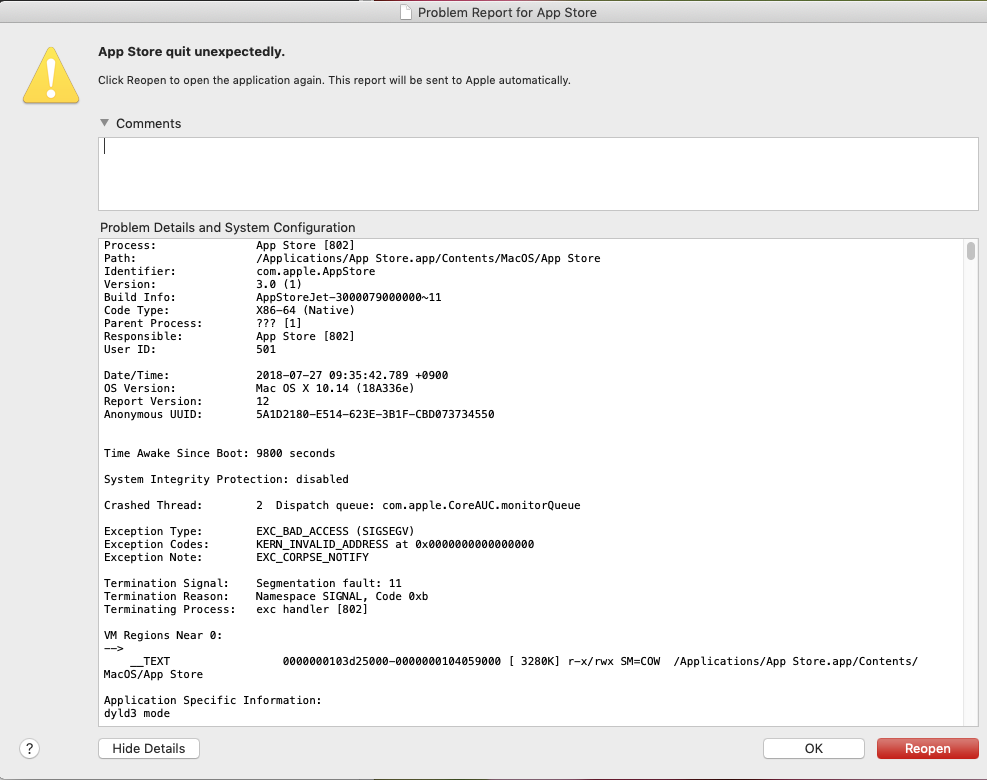Click Crashed Thread com.apple.CoreAUC.monitorQueue line

[x=342, y=506]
